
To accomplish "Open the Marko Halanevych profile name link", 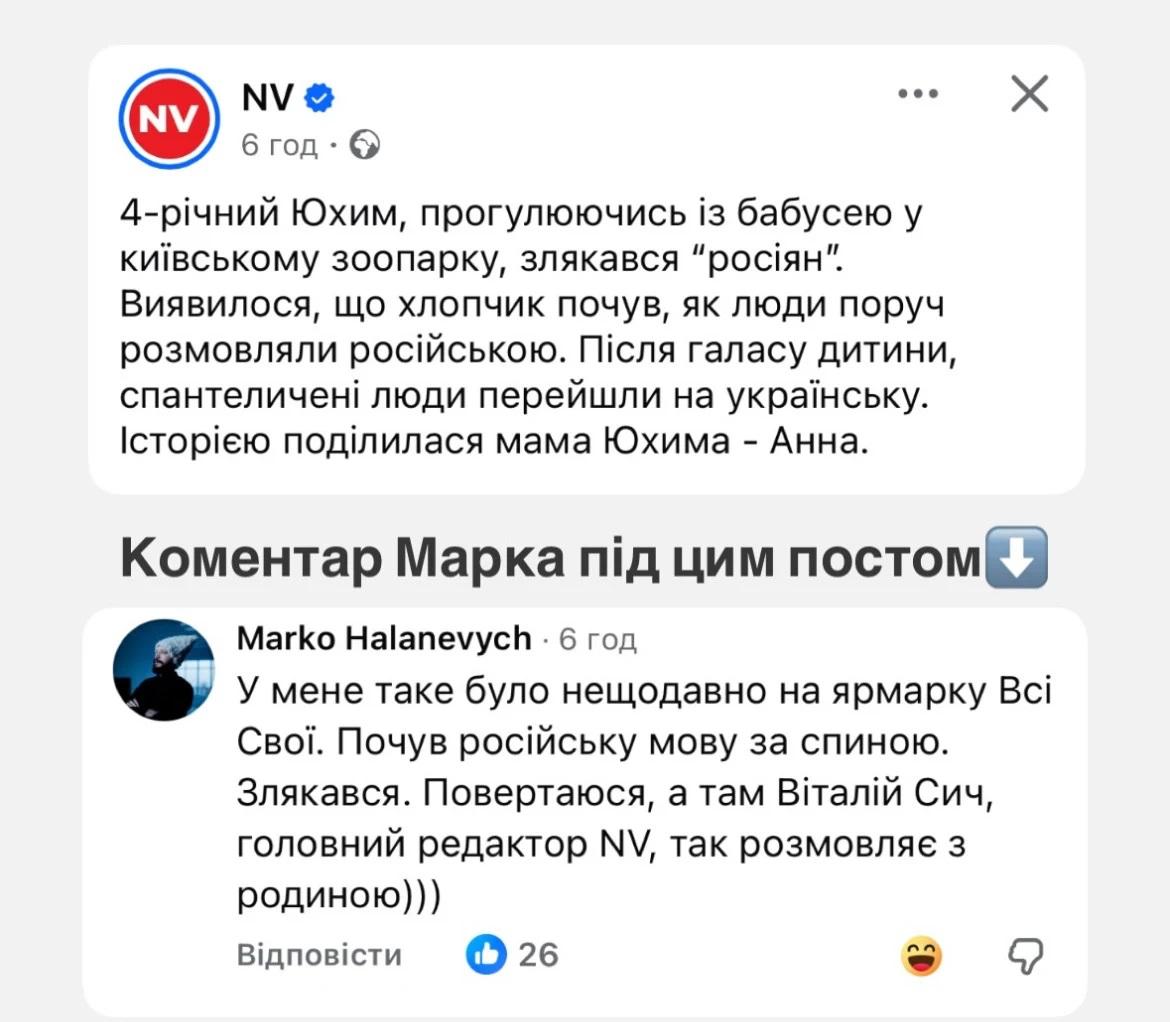I will click(x=384, y=638).
